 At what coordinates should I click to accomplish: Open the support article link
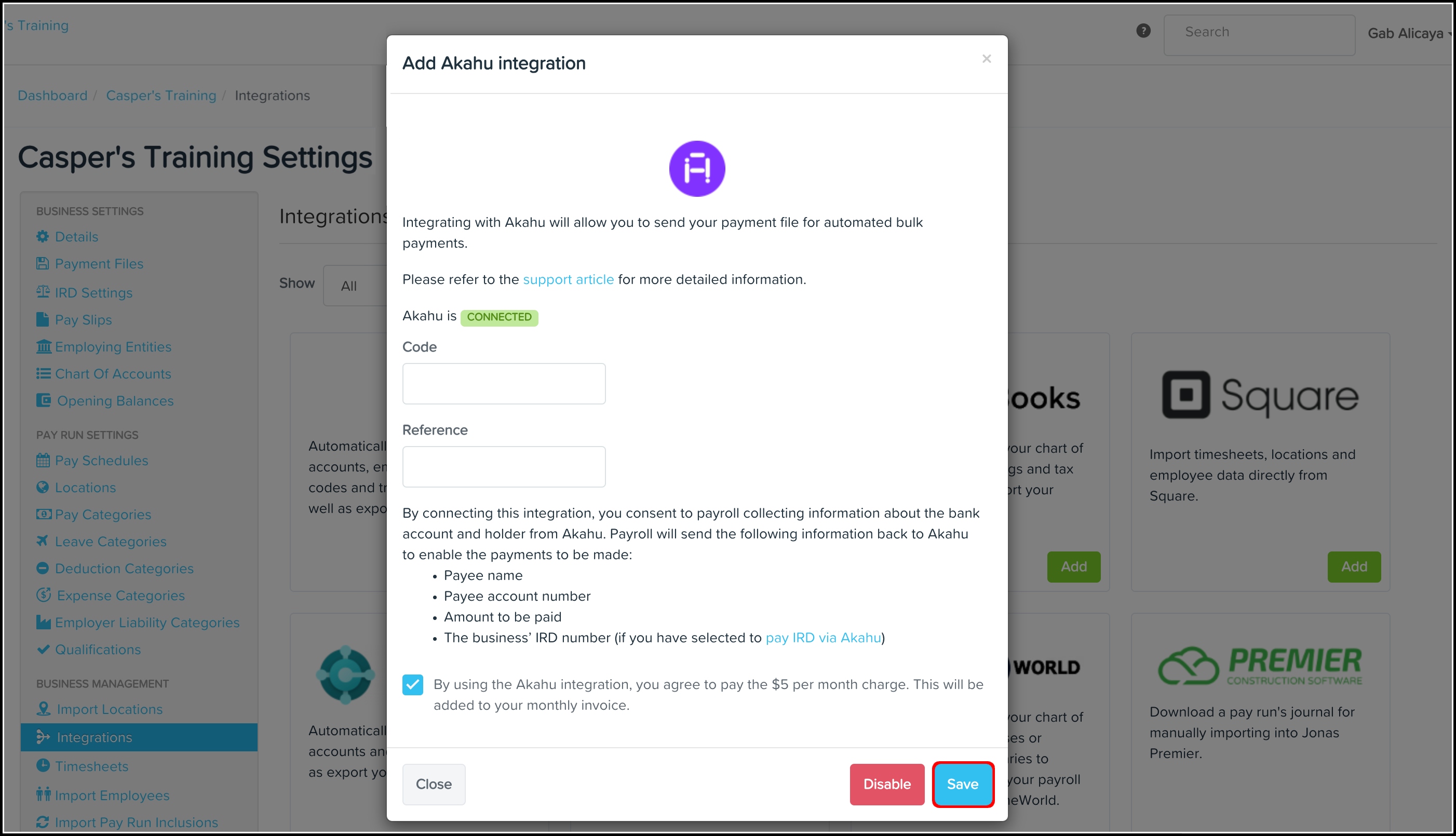tap(568, 280)
